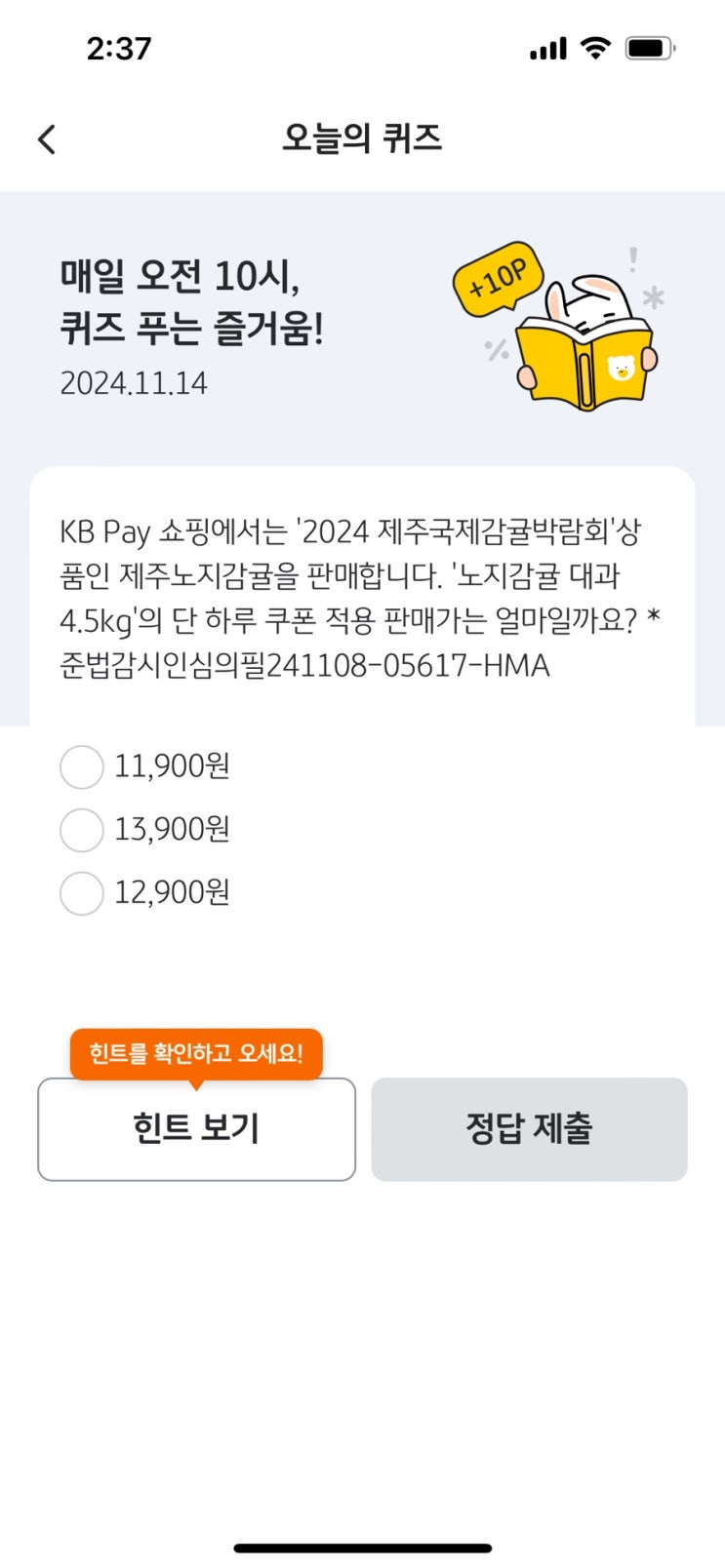Tap the battery indicator icon
Viewport: 725px width, 1568px height.
[x=650, y=48]
